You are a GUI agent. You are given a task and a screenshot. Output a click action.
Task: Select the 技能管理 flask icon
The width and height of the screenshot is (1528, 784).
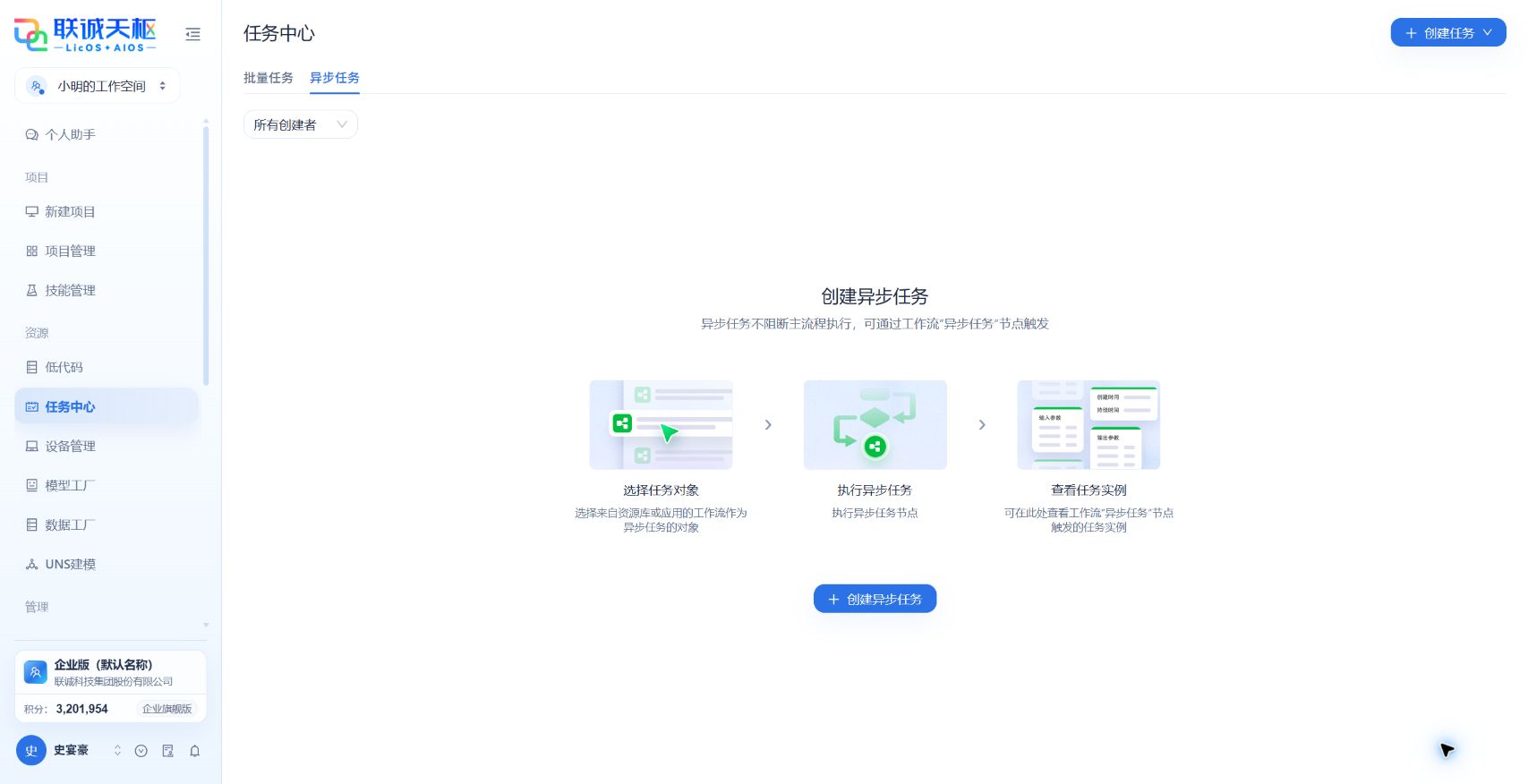point(31,291)
